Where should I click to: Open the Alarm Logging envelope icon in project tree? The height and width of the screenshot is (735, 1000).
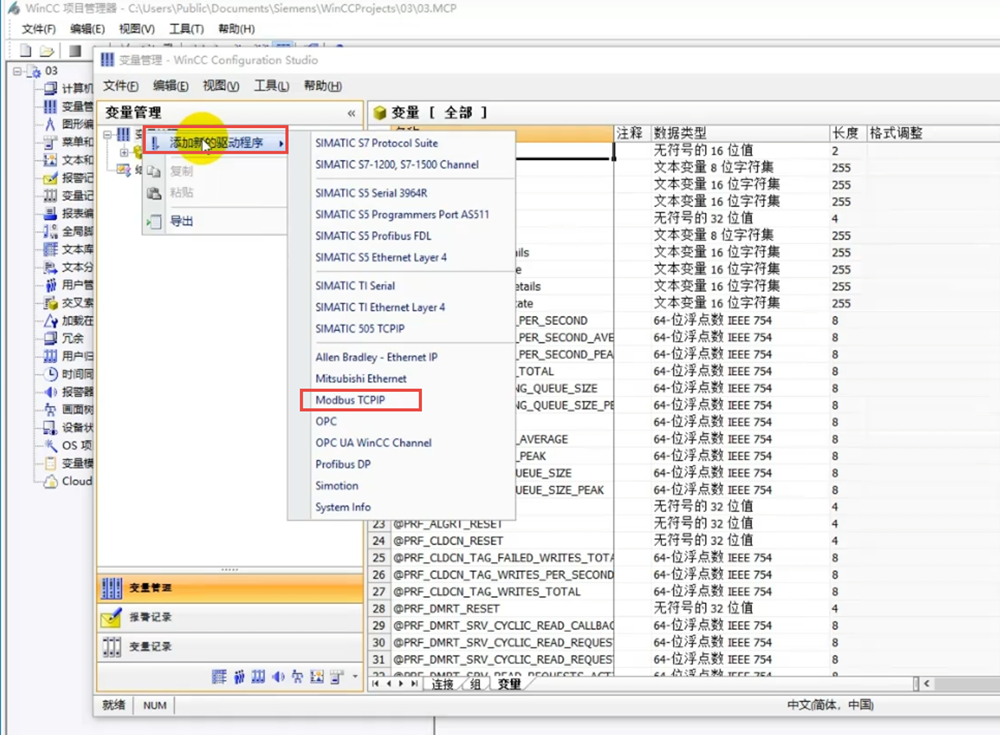[50, 177]
